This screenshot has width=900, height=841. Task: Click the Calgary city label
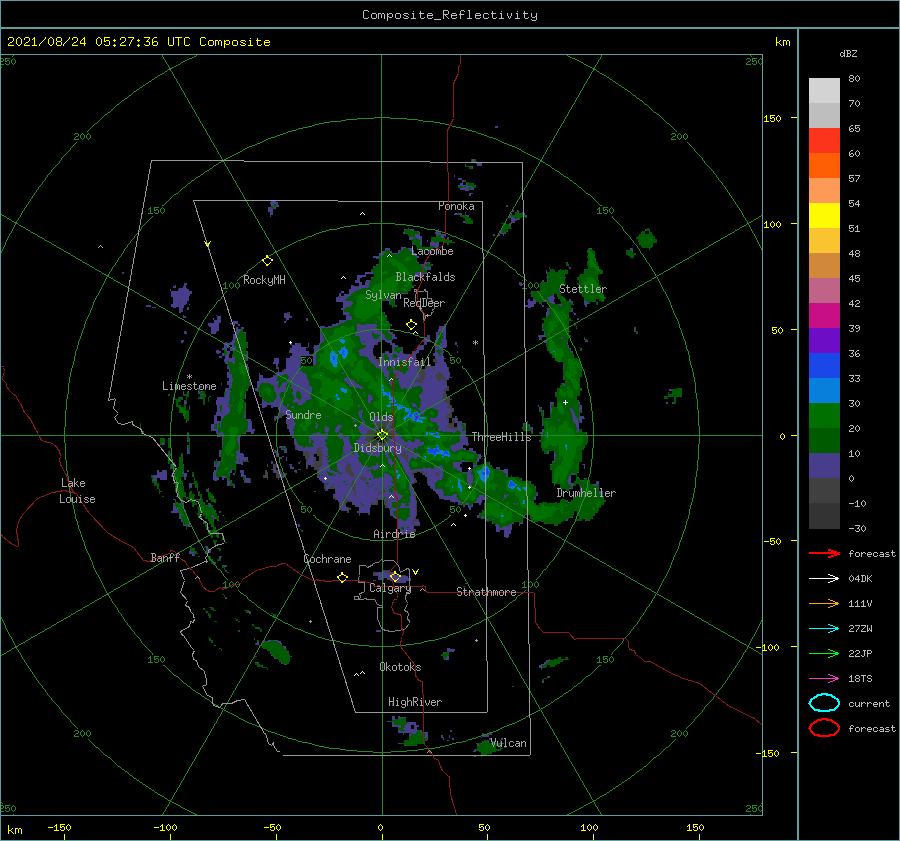click(x=390, y=588)
